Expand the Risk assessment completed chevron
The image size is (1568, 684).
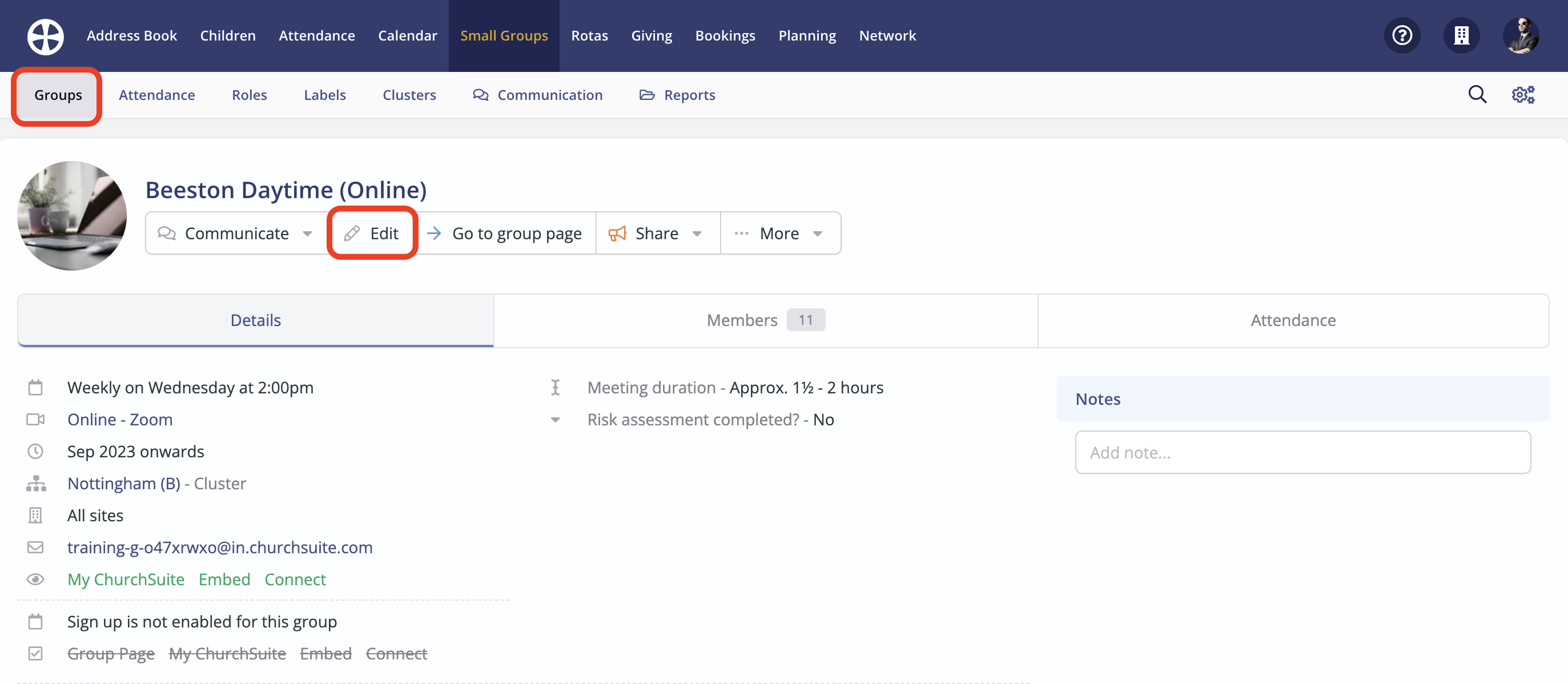pyautogui.click(x=554, y=419)
